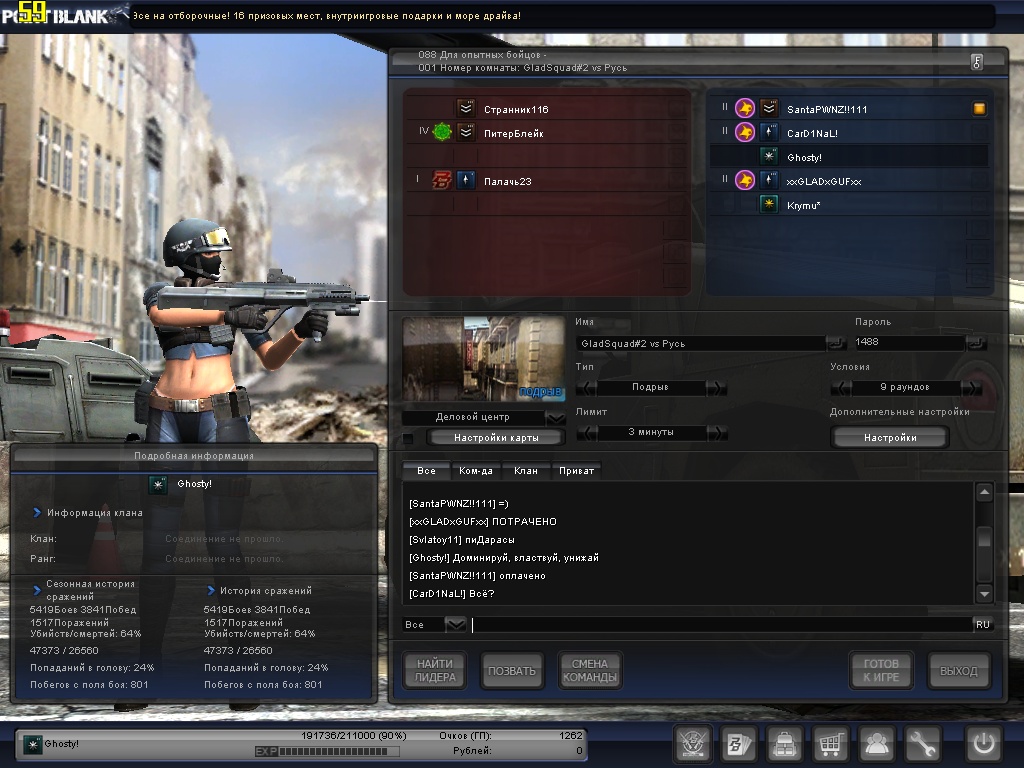Click the СМЕНА КОМАНДЫ button

tap(589, 671)
